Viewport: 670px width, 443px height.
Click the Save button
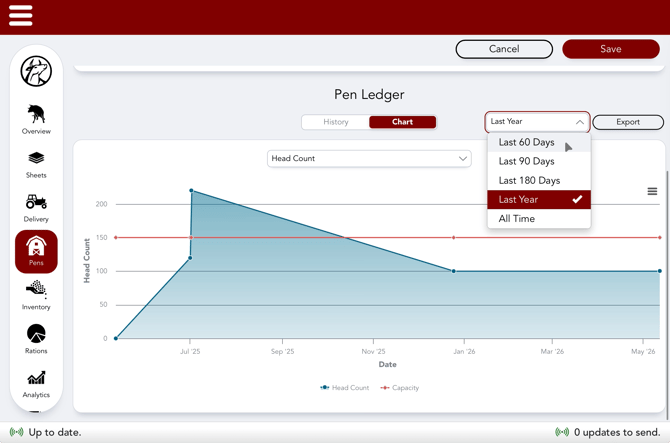[611, 49]
